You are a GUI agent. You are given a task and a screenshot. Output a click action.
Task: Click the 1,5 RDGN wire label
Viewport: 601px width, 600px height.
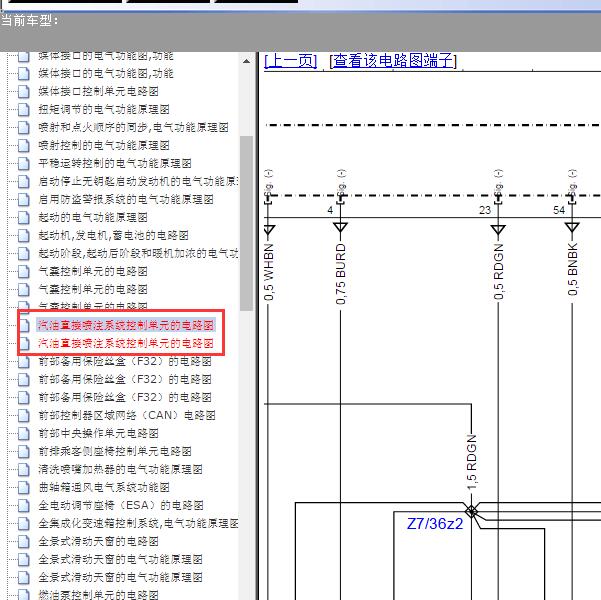click(x=471, y=462)
